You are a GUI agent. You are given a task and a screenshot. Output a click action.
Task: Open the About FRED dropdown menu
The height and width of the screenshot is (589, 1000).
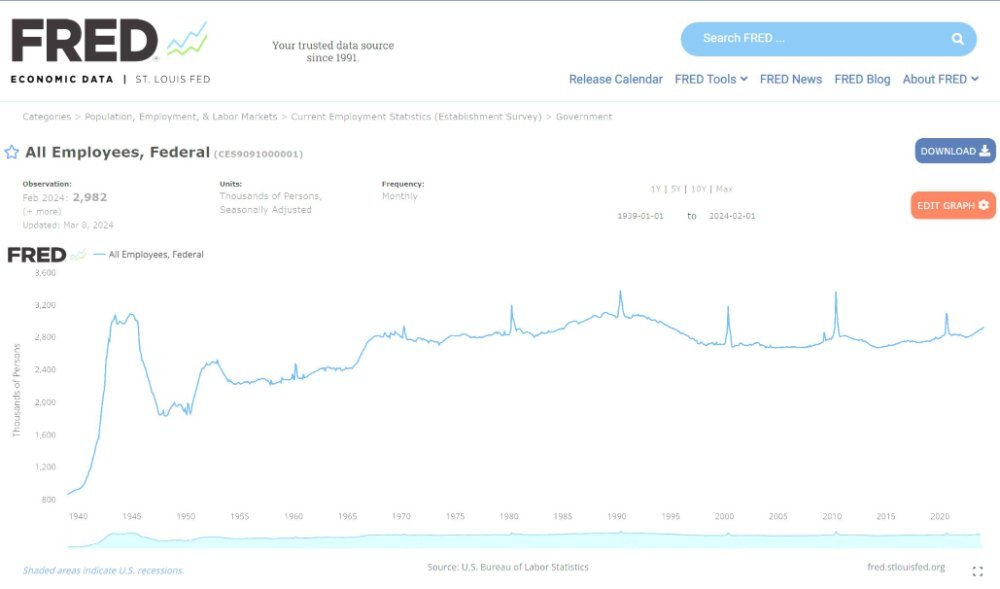tap(940, 80)
